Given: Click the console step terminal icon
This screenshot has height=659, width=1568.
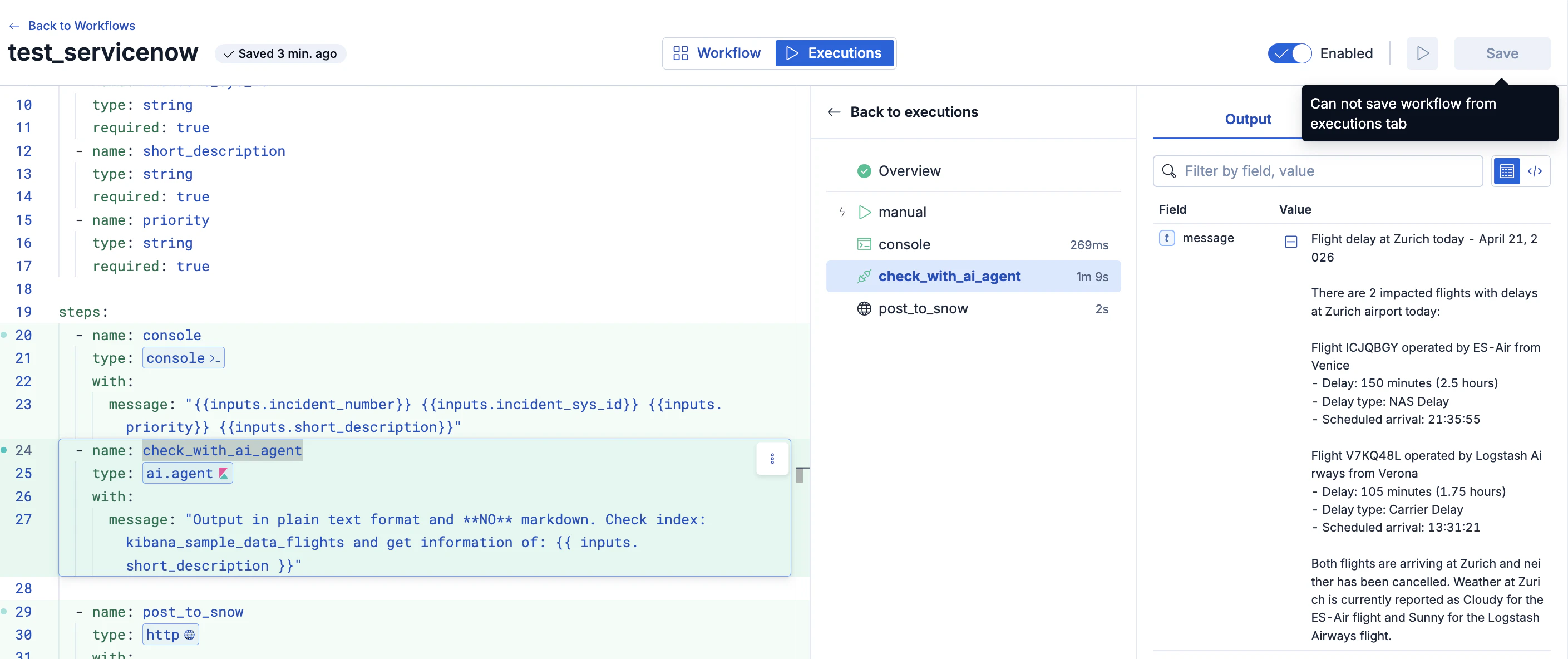Looking at the screenshot, I should click(864, 244).
